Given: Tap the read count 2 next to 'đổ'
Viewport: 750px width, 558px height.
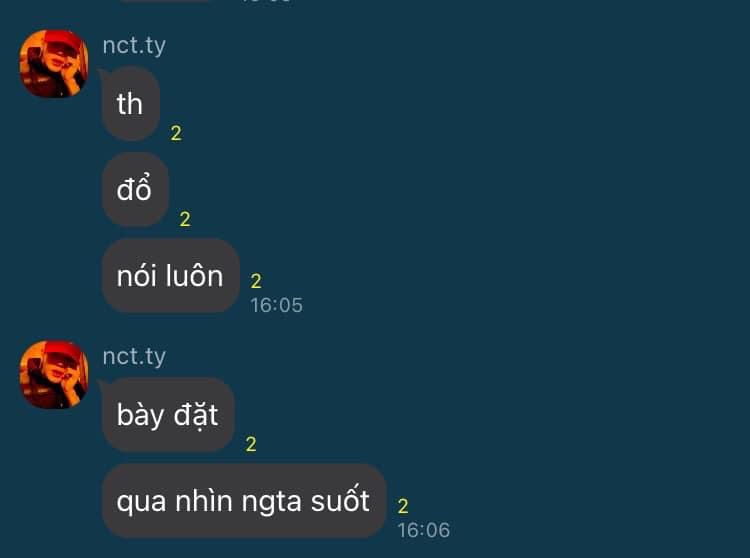Looking at the screenshot, I should 185,219.
